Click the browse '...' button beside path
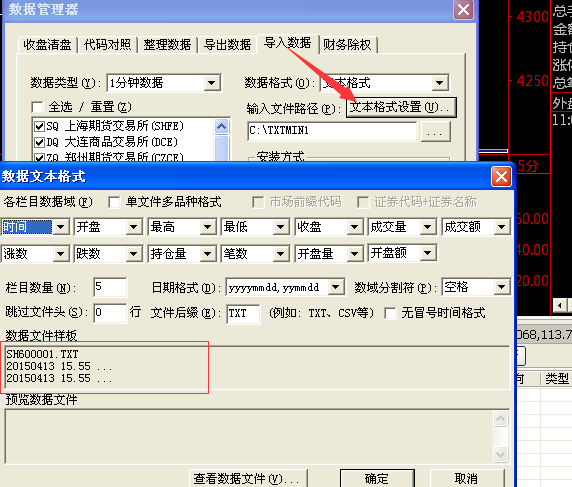 pyautogui.click(x=435, y=132)
